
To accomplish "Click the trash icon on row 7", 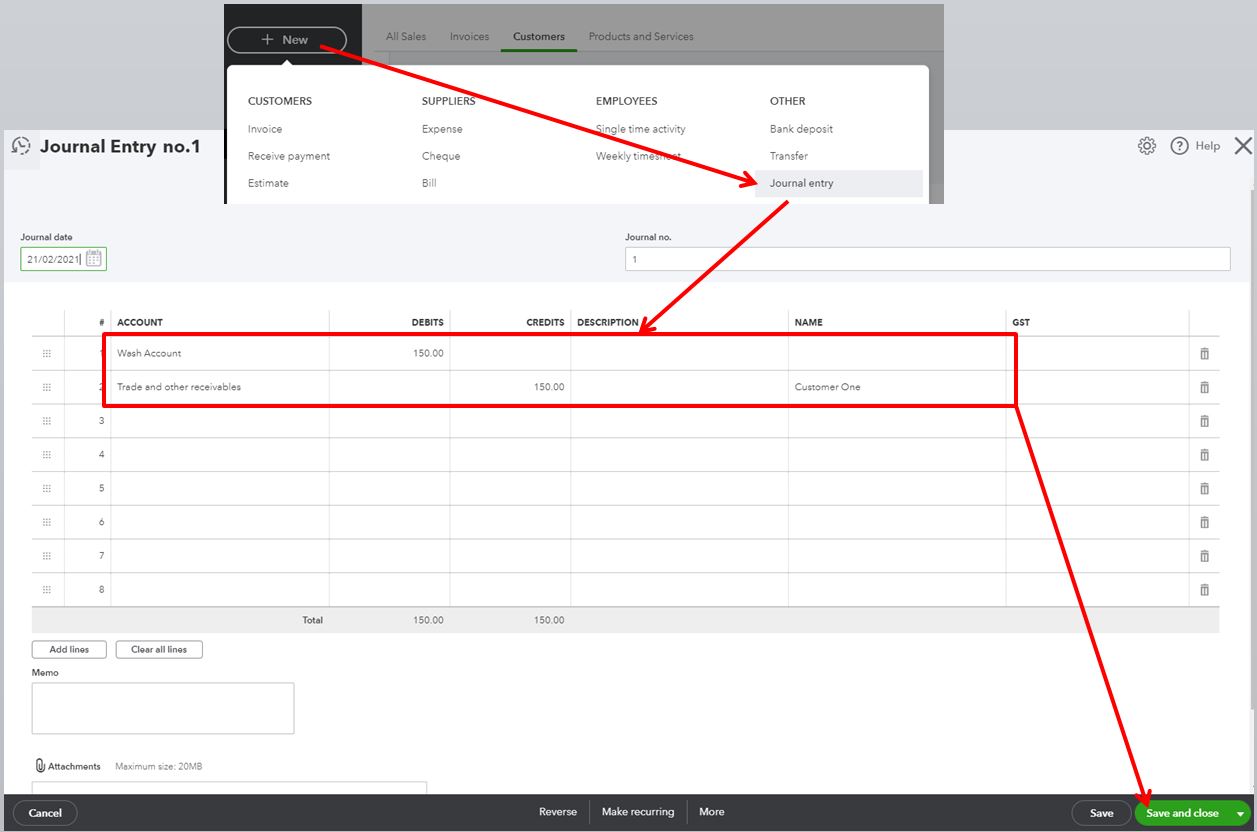I will point(1204,556).
